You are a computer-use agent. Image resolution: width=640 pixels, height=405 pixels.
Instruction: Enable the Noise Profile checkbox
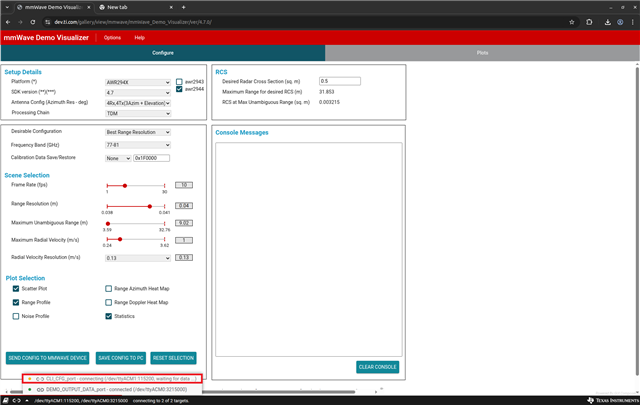click(16, 316)
